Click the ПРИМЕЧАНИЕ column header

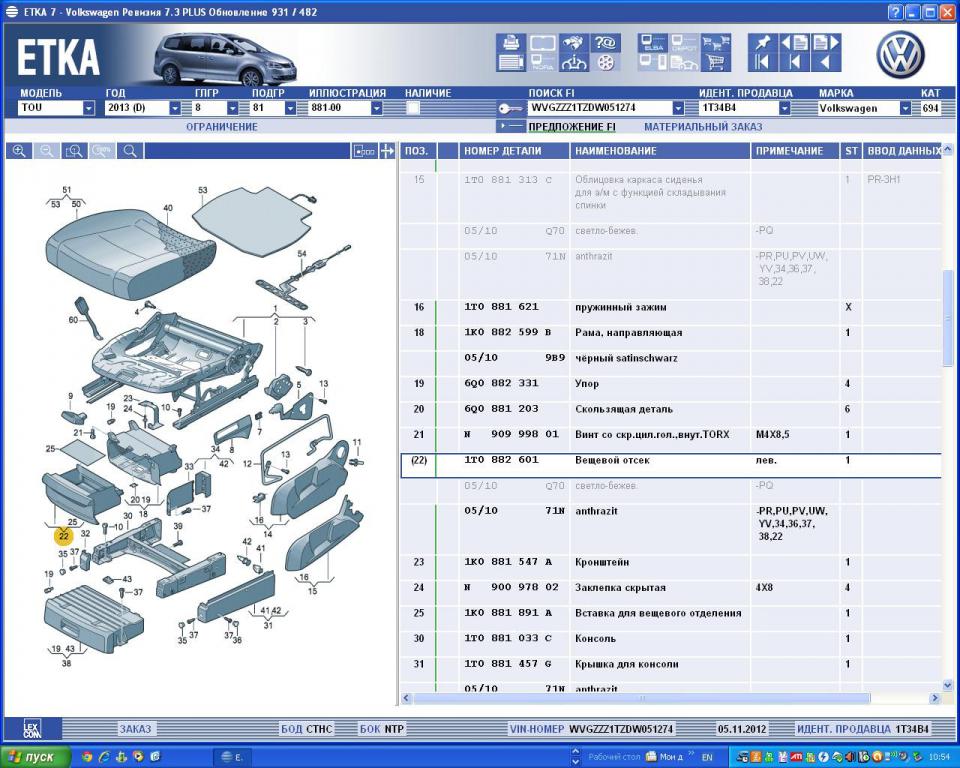(x=795, y=151)
